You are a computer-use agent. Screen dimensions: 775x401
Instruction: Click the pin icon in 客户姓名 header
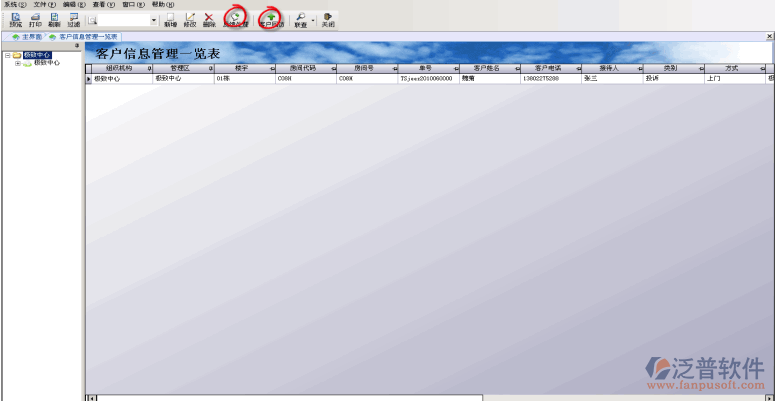pyautogui.click(x=517, y=68)
